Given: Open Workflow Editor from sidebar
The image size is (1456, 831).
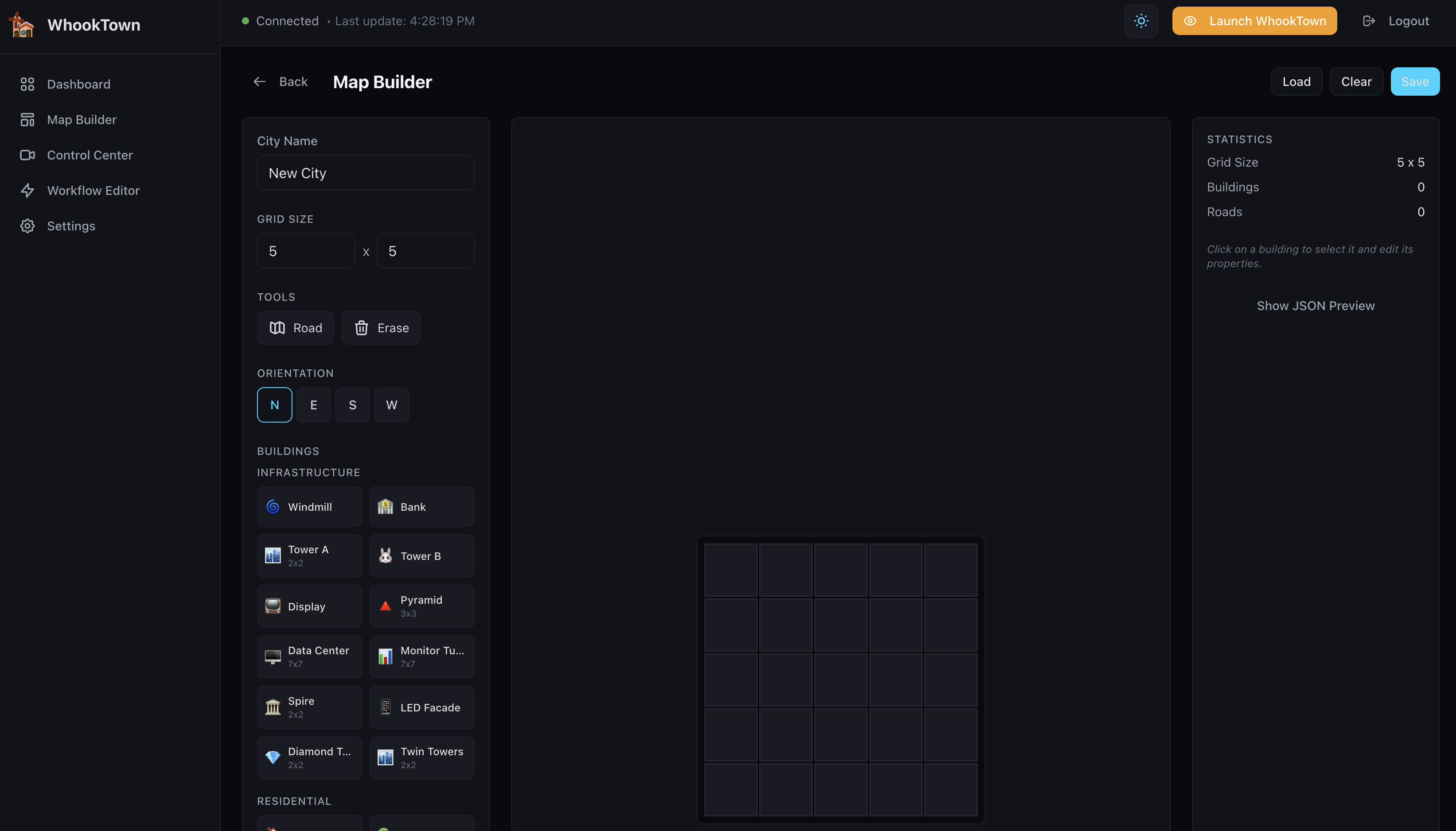Looking at the screenshot, I should pyautogui.click(x=93, y=190).
